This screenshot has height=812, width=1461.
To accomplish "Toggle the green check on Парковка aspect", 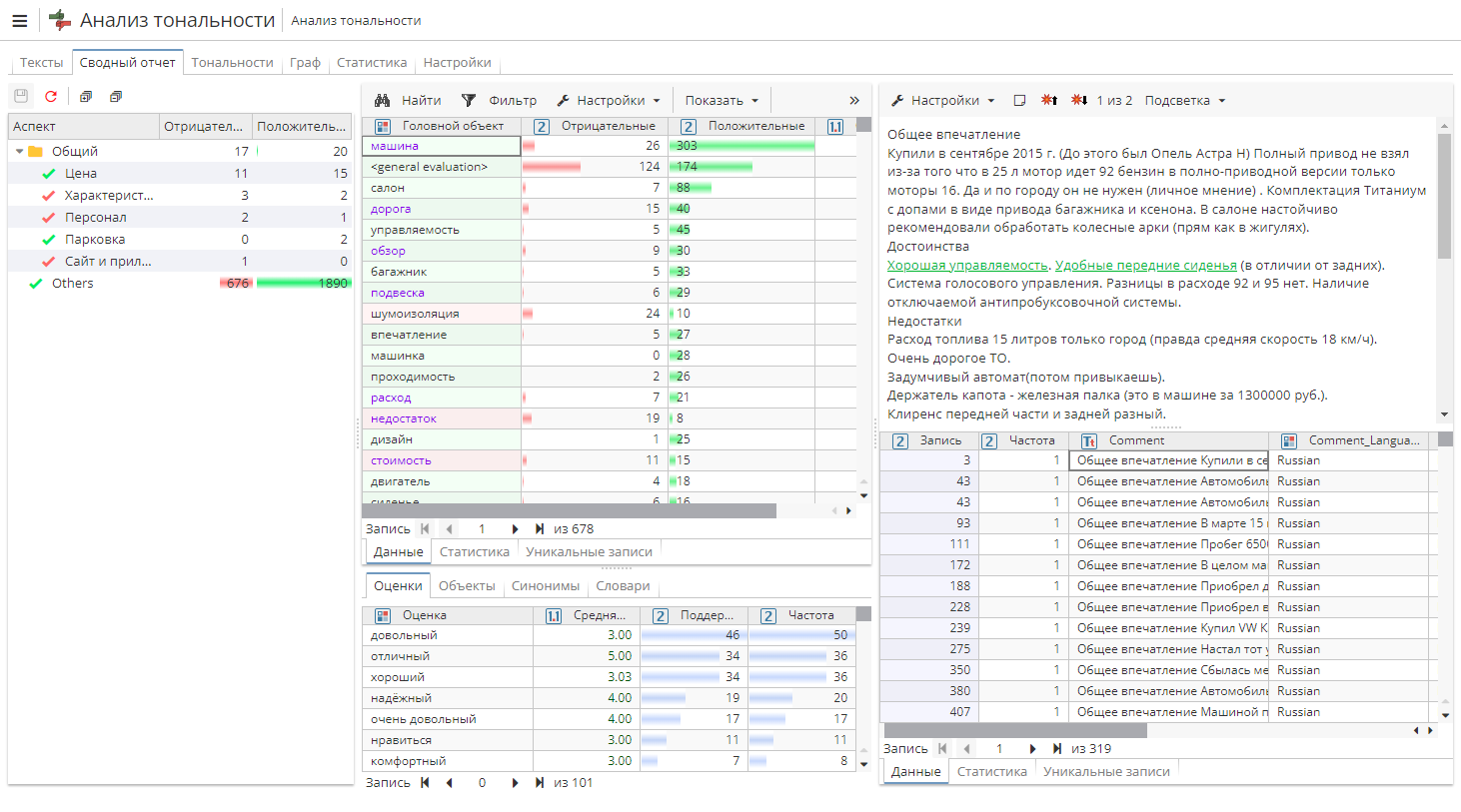I will click(x=49, y=240).
